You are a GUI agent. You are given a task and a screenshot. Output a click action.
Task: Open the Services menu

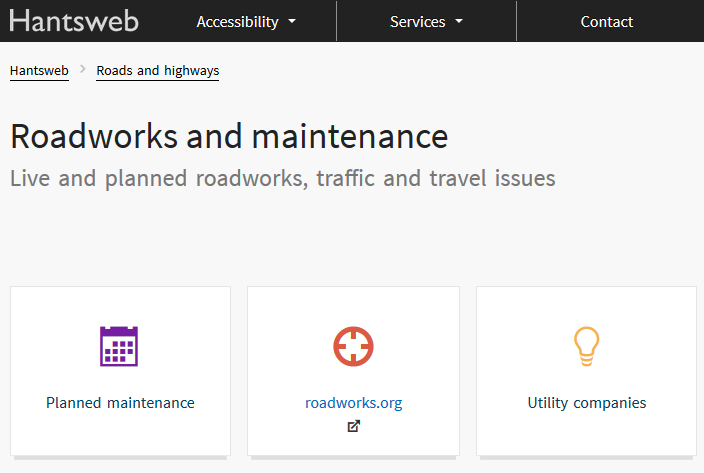[x=426, y=21]
